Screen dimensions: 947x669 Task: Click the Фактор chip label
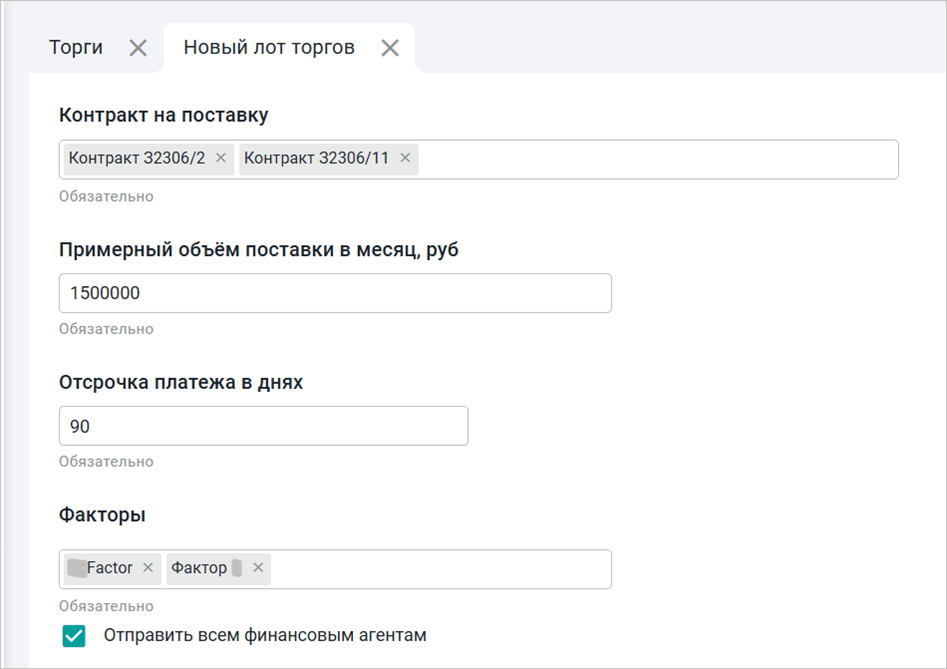click(x=199, y=568)
